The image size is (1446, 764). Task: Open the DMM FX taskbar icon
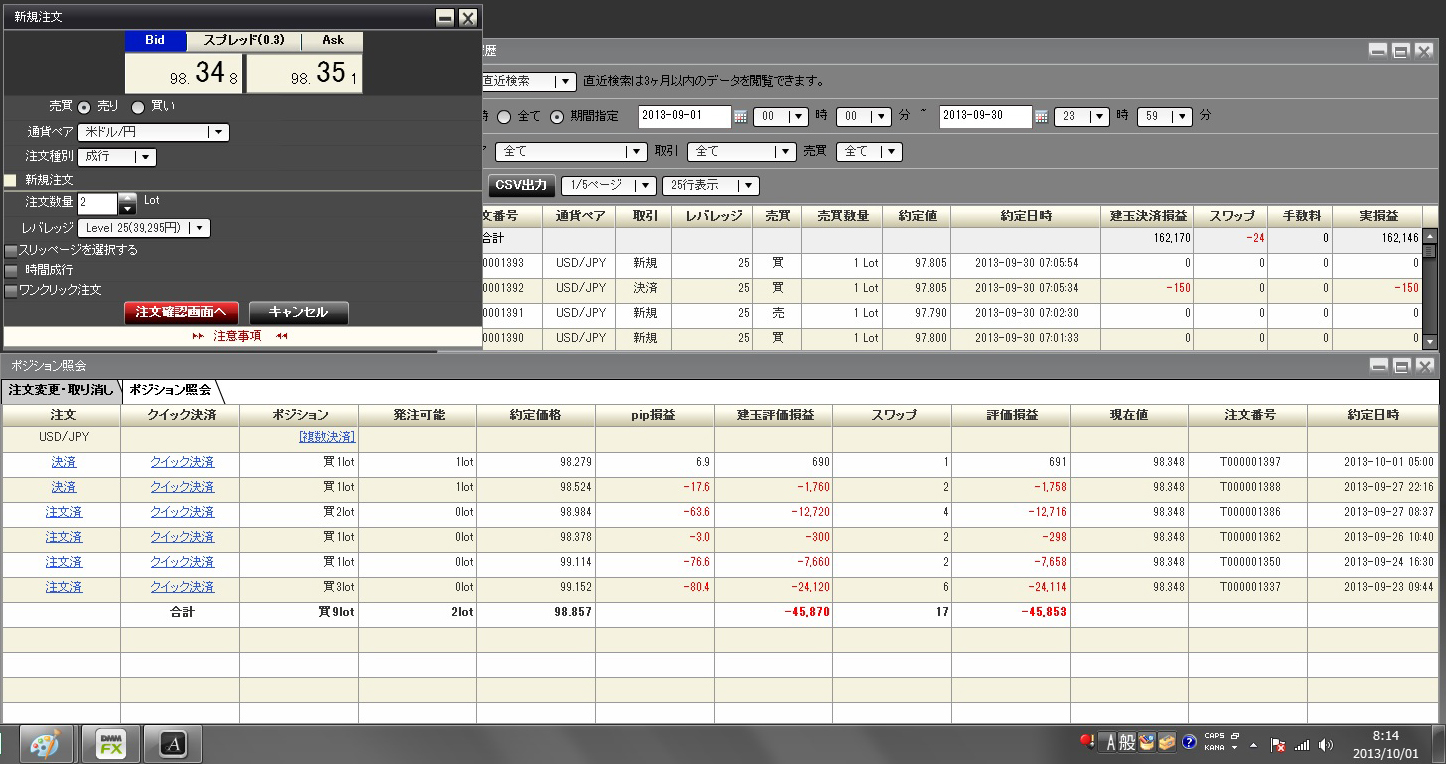[x=111, y=744]
